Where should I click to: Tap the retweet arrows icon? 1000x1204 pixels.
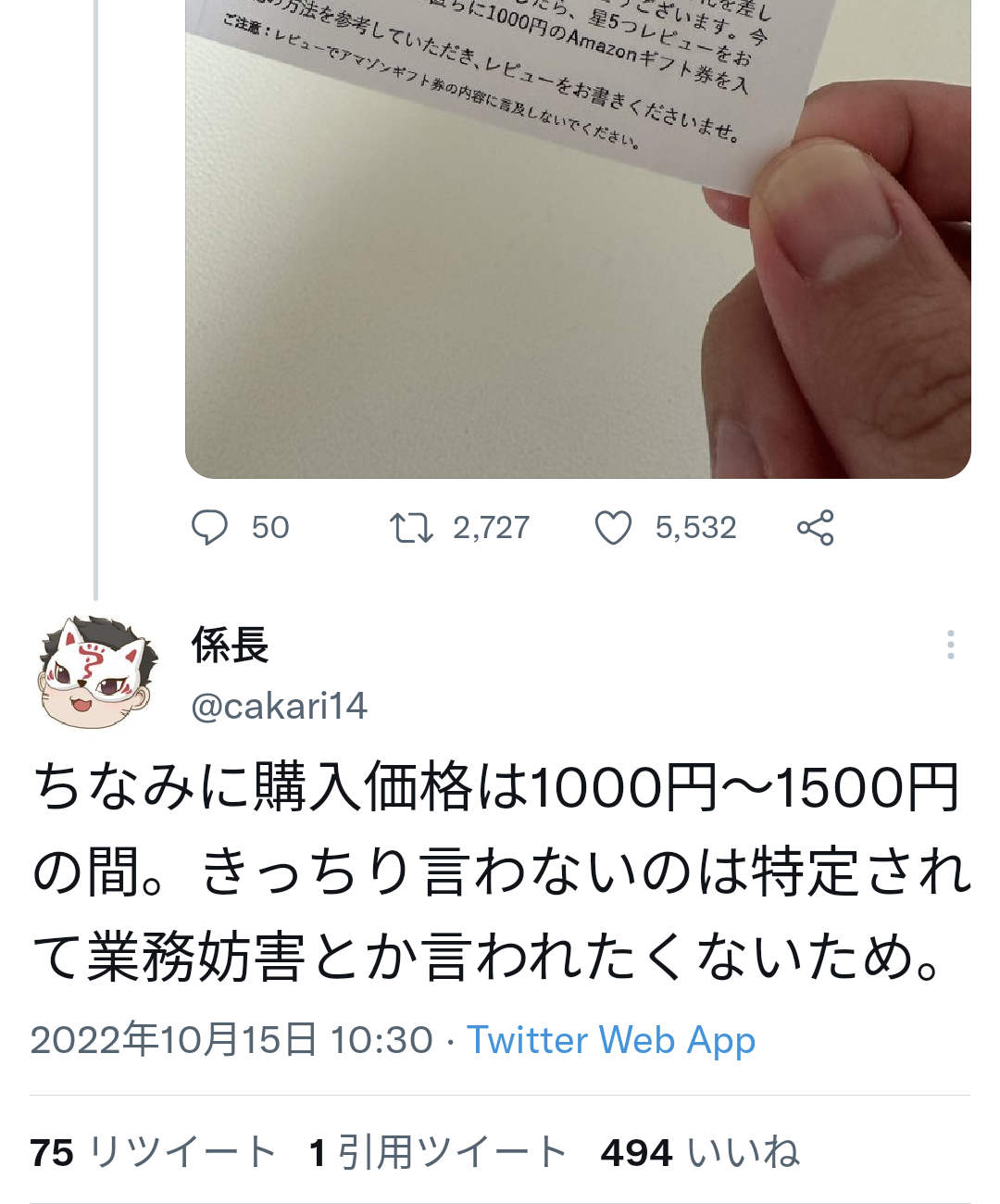tap(411, 528)
